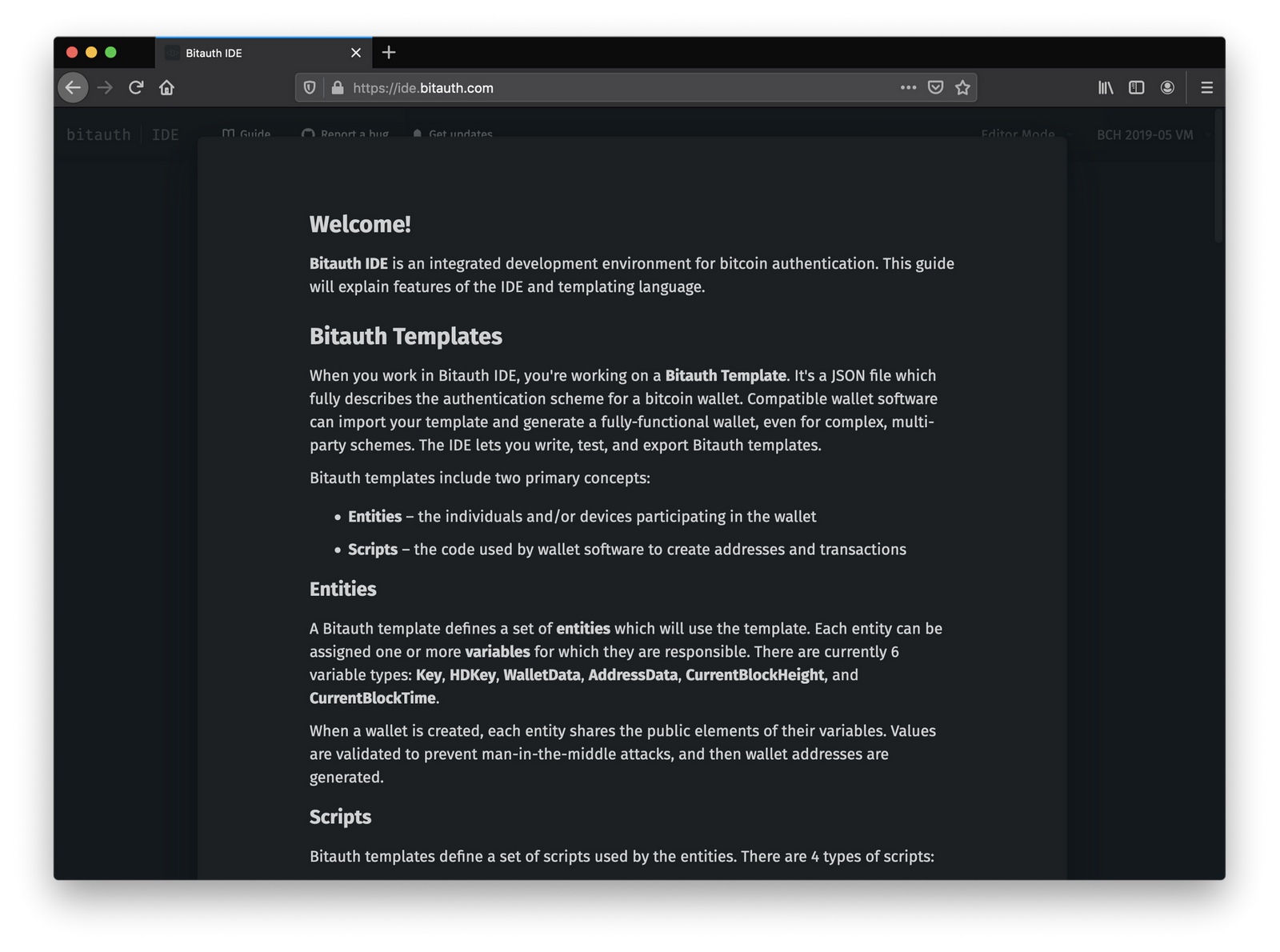The width and height of the screenshot is (1280, 952).
Task: Navigate back using the back arrow
Action: tap(73, 88)
